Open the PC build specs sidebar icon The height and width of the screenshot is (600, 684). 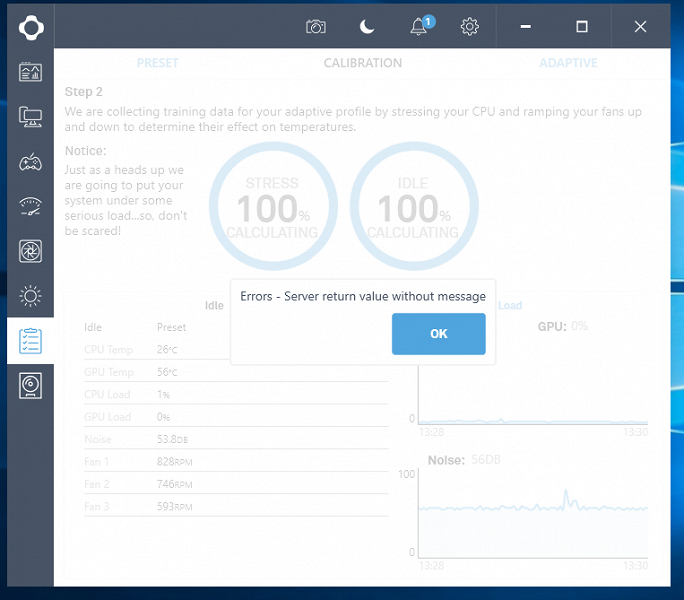click(x=31, y=117)
